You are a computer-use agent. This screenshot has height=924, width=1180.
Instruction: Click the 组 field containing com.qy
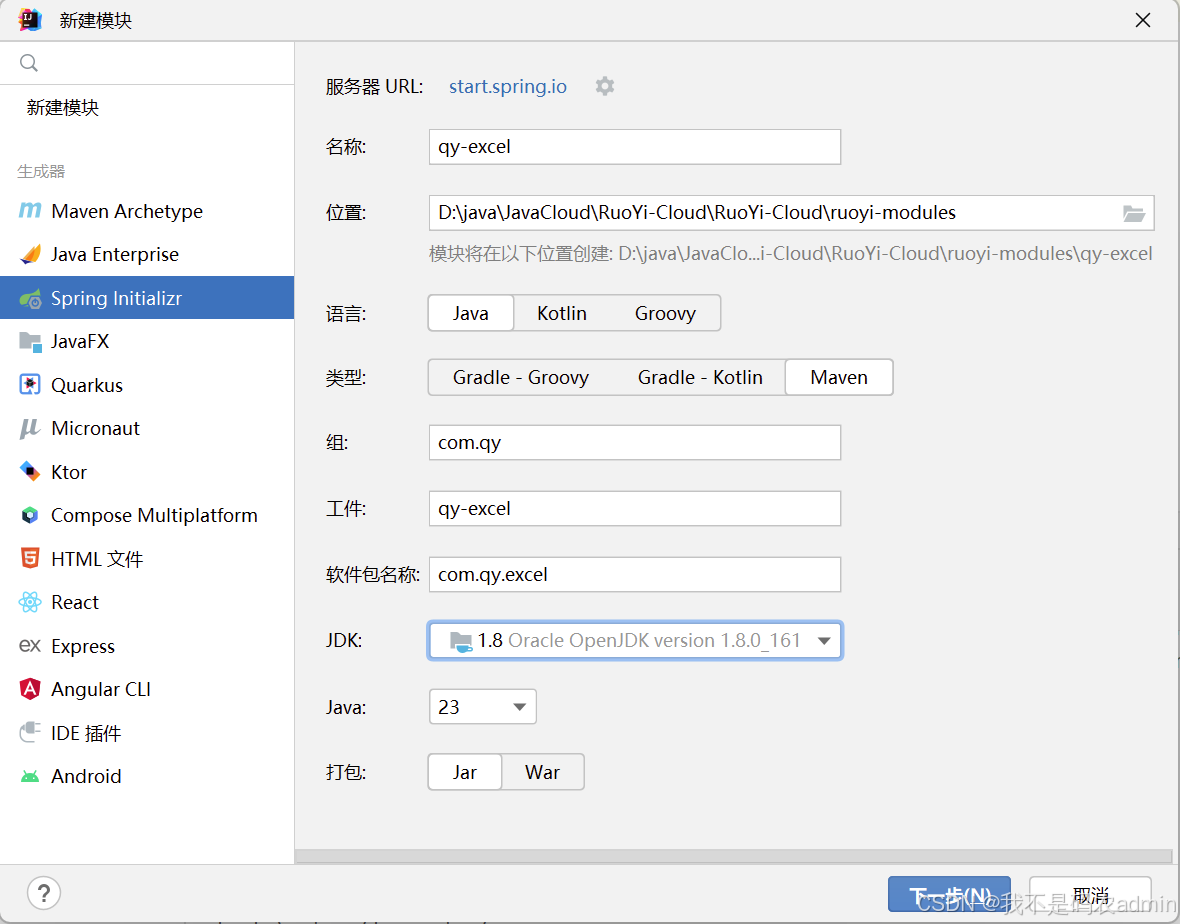point(635,442)
